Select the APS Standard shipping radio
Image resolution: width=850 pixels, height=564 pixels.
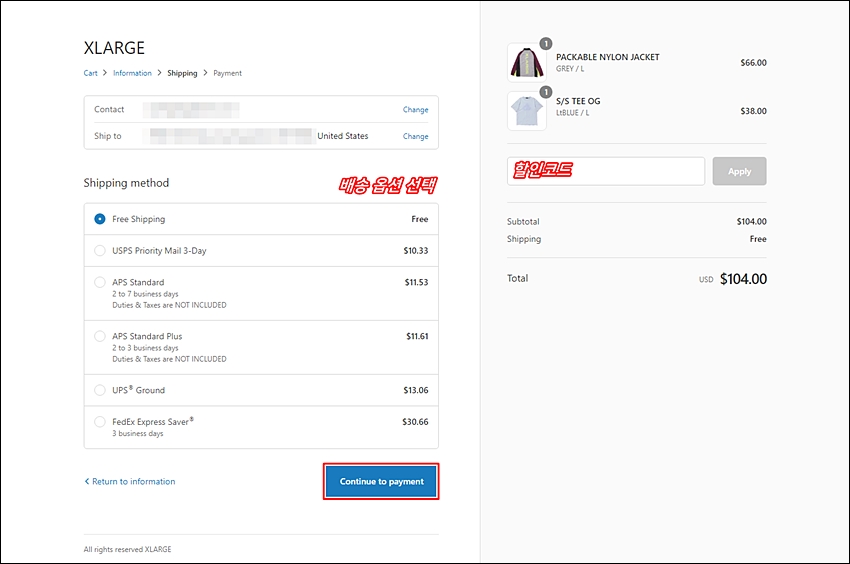pos(100,282)
